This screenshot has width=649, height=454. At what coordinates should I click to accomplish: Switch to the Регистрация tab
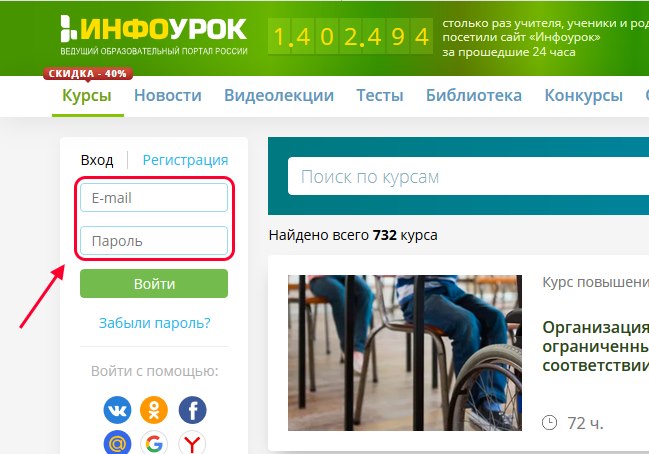[185, 160]
